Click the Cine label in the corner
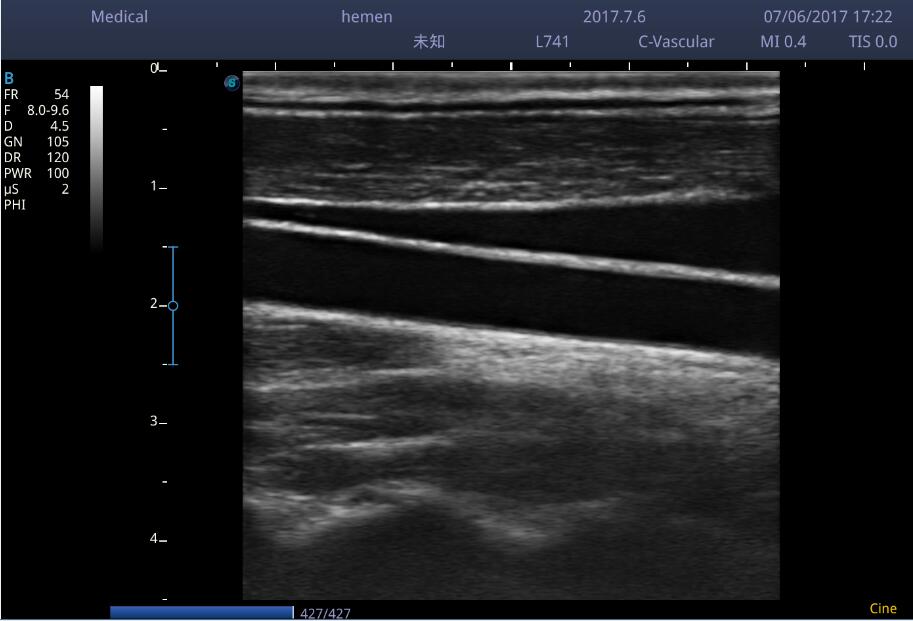This screenshot has width=913, height=621. point(883,608)
